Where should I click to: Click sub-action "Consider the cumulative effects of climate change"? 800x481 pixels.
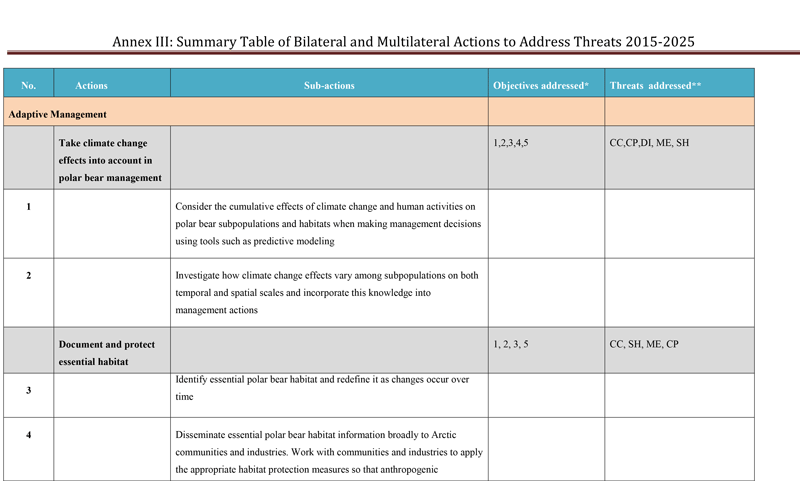[x=328, y=223]
